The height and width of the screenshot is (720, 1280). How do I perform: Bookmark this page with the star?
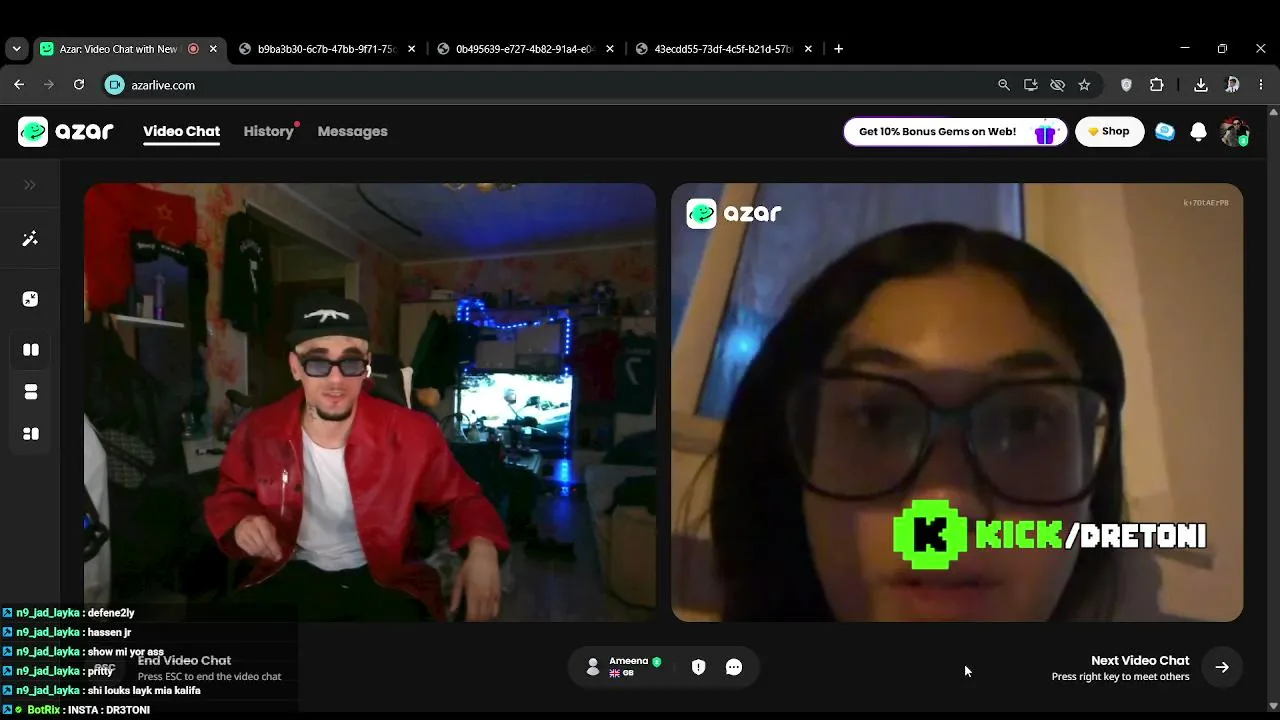[x=1084, y=85]
